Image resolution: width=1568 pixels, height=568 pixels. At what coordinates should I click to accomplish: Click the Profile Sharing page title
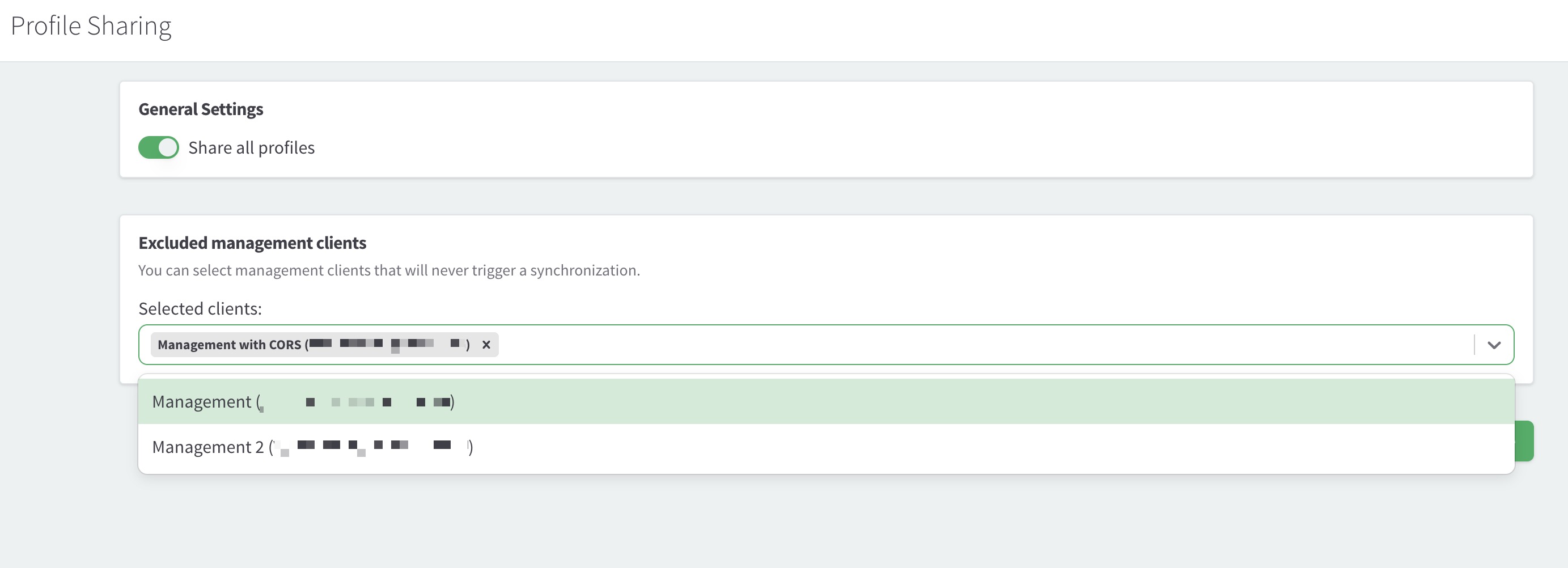pos(91,26)
